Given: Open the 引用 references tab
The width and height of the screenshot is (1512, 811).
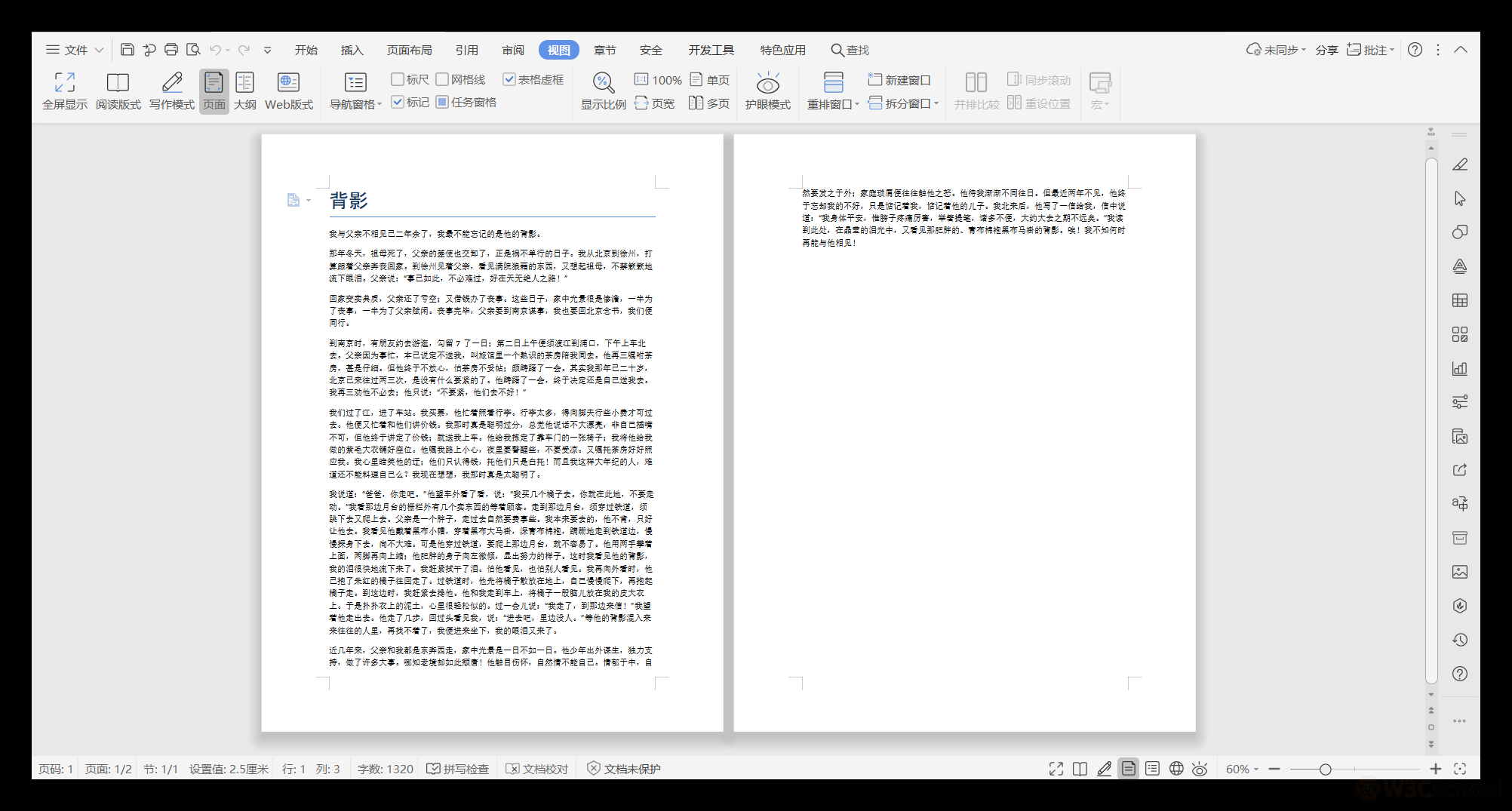Looking at the screenshot, I should point(467,50).
